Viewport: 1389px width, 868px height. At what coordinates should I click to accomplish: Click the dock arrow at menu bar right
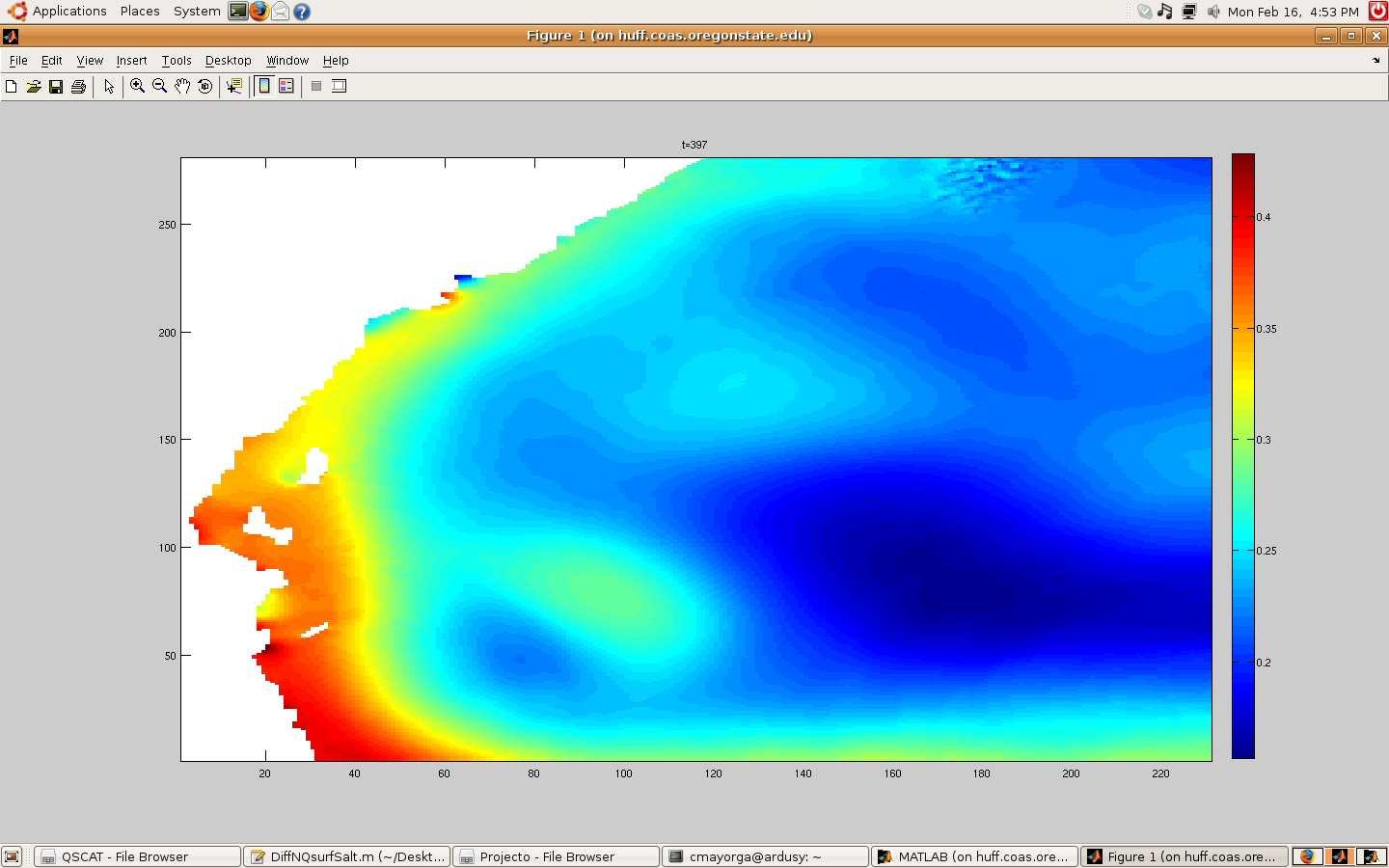pyautogui.click(x=1375, y=61)
